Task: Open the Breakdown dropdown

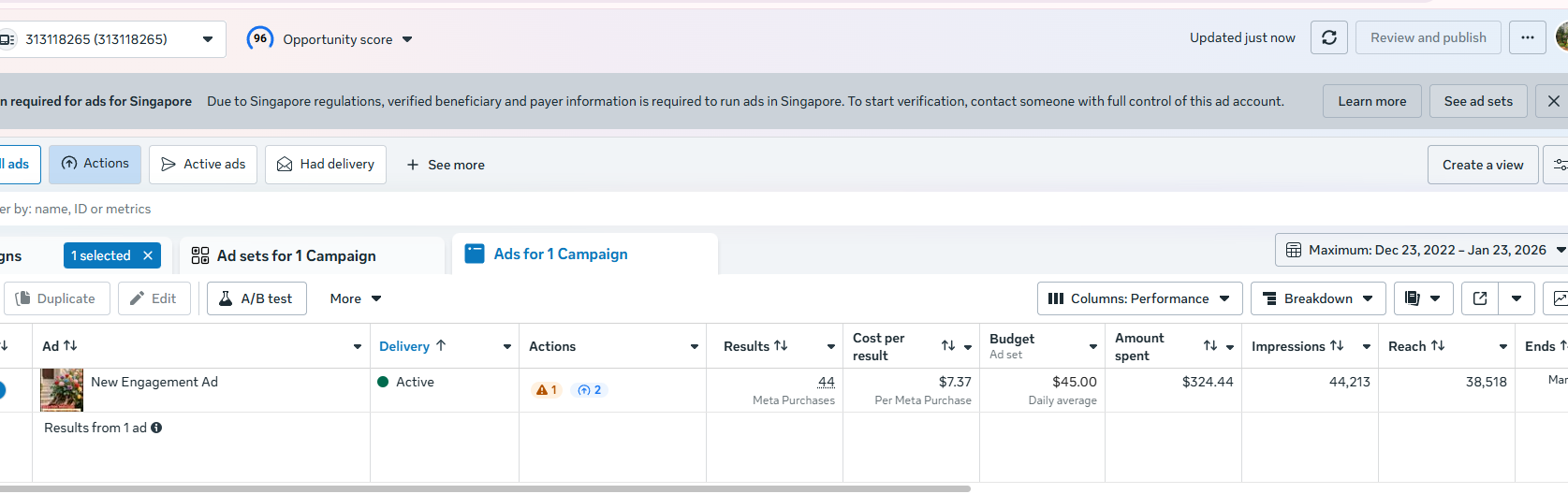Action: click(1317, 298)
